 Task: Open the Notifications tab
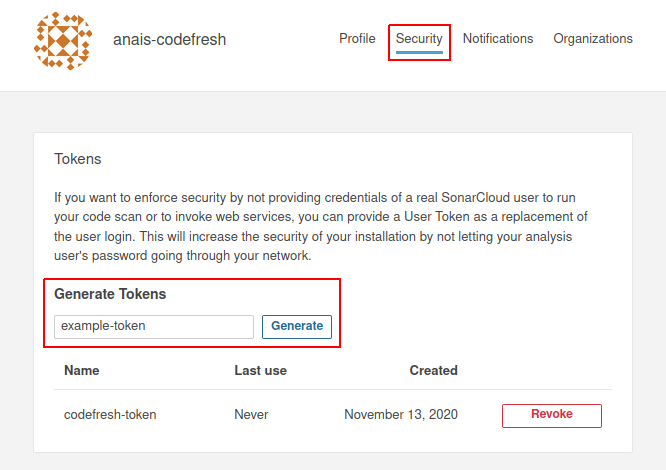pyautogui.click(x=498, y=39)
